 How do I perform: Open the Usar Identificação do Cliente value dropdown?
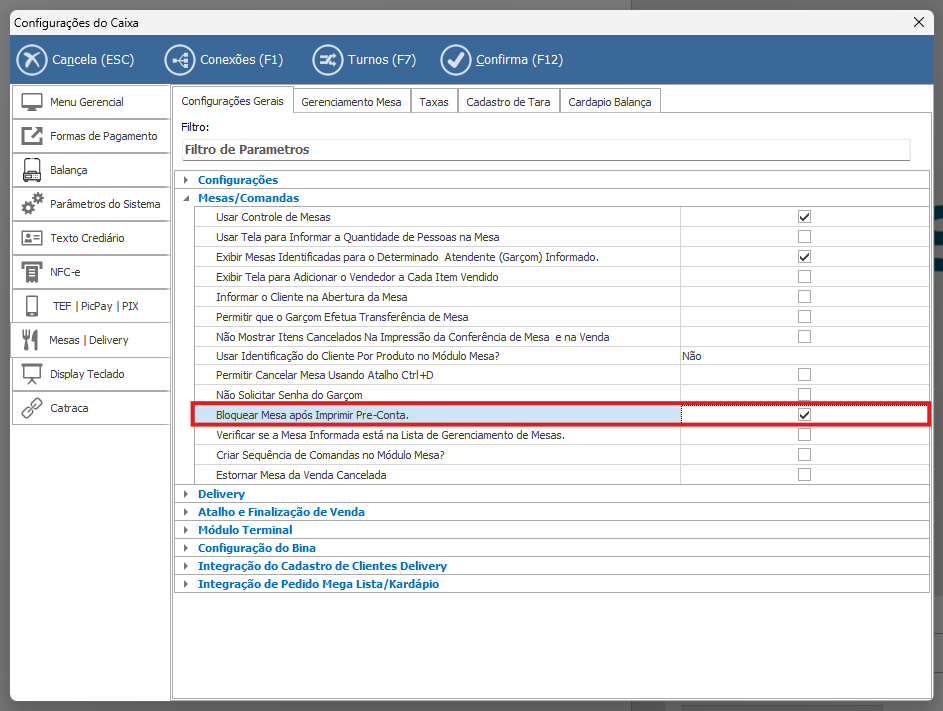point(805,355)
